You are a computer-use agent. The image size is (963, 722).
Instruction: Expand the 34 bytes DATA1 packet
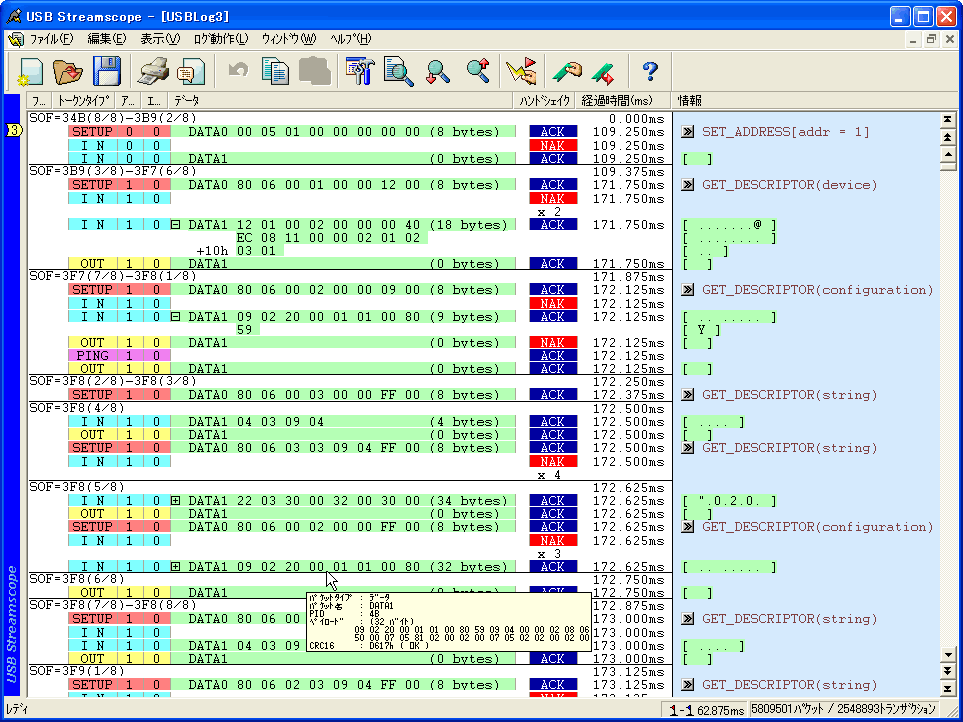click(176, 500)
